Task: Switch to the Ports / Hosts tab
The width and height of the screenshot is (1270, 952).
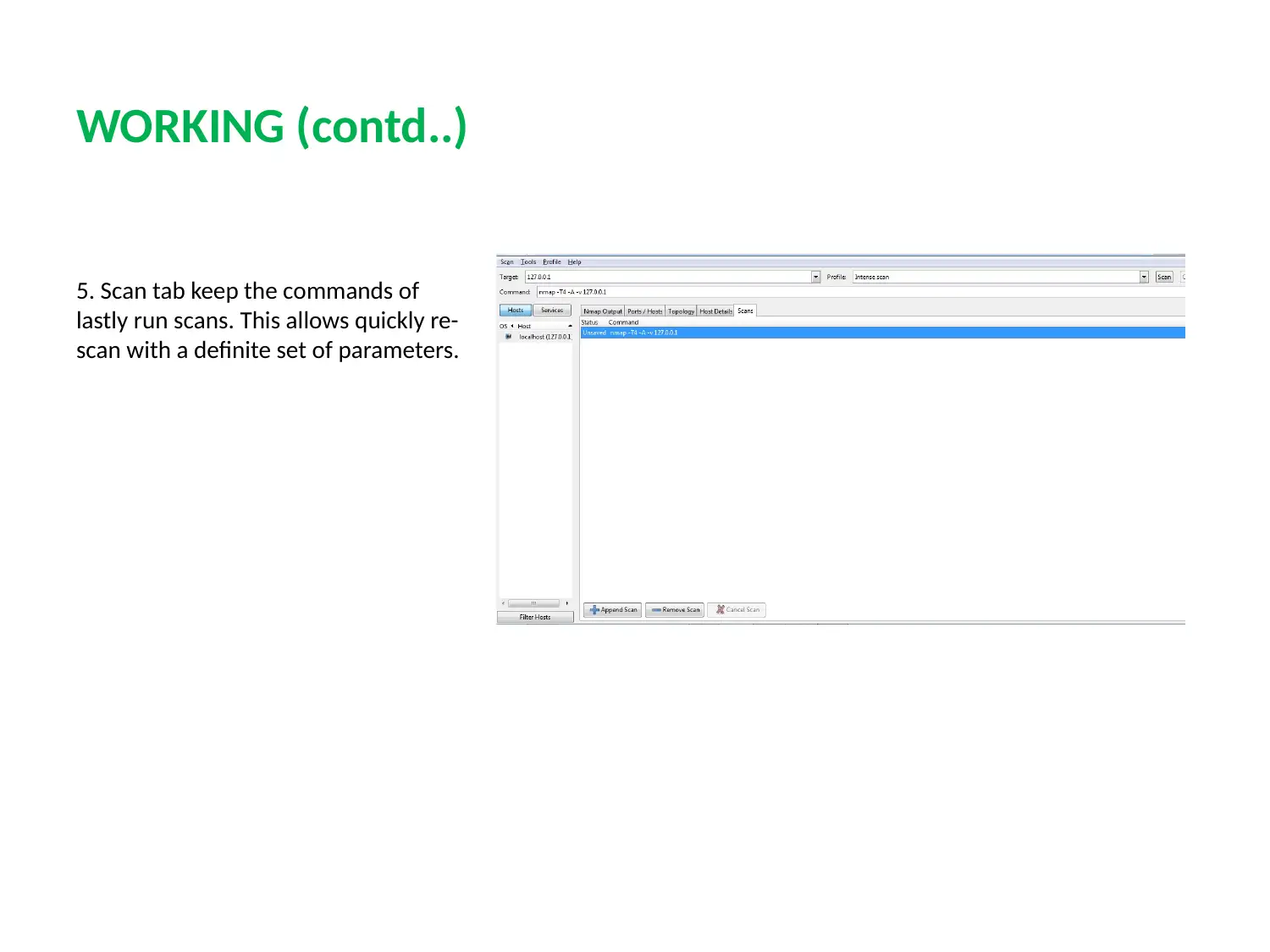Action: pos(645,311)
